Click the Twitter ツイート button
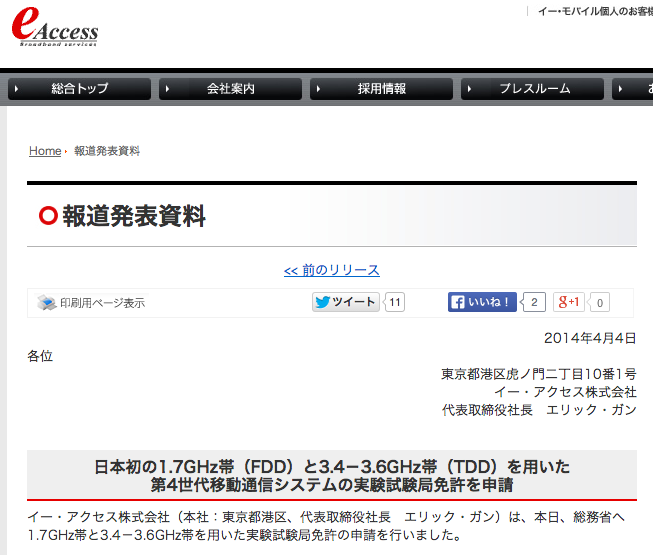The height and width of the screenshot is (555, 653). [346, 302]
